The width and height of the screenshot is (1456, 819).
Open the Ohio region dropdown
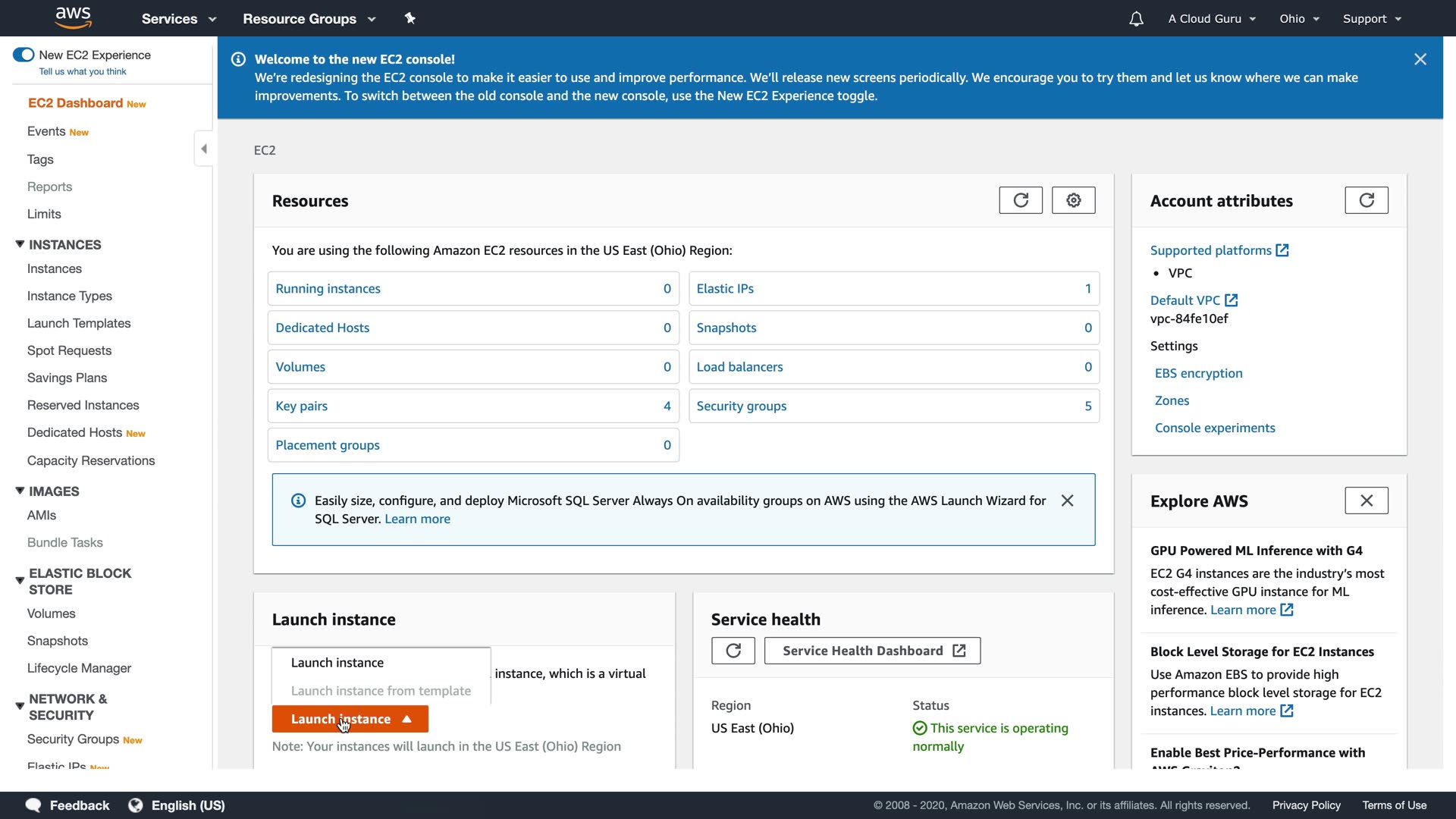pos(1299,19)
